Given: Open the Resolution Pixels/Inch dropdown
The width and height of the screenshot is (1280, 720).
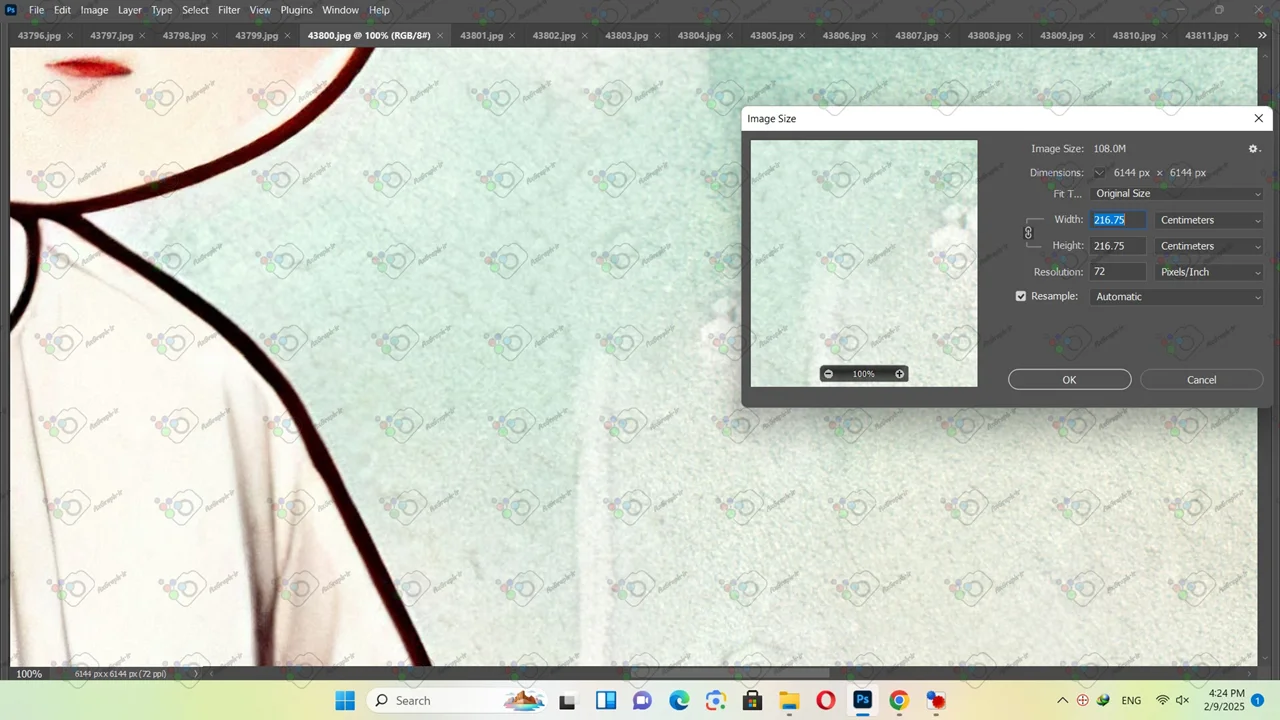Looking at the screenshot, I should point(1209,272).
